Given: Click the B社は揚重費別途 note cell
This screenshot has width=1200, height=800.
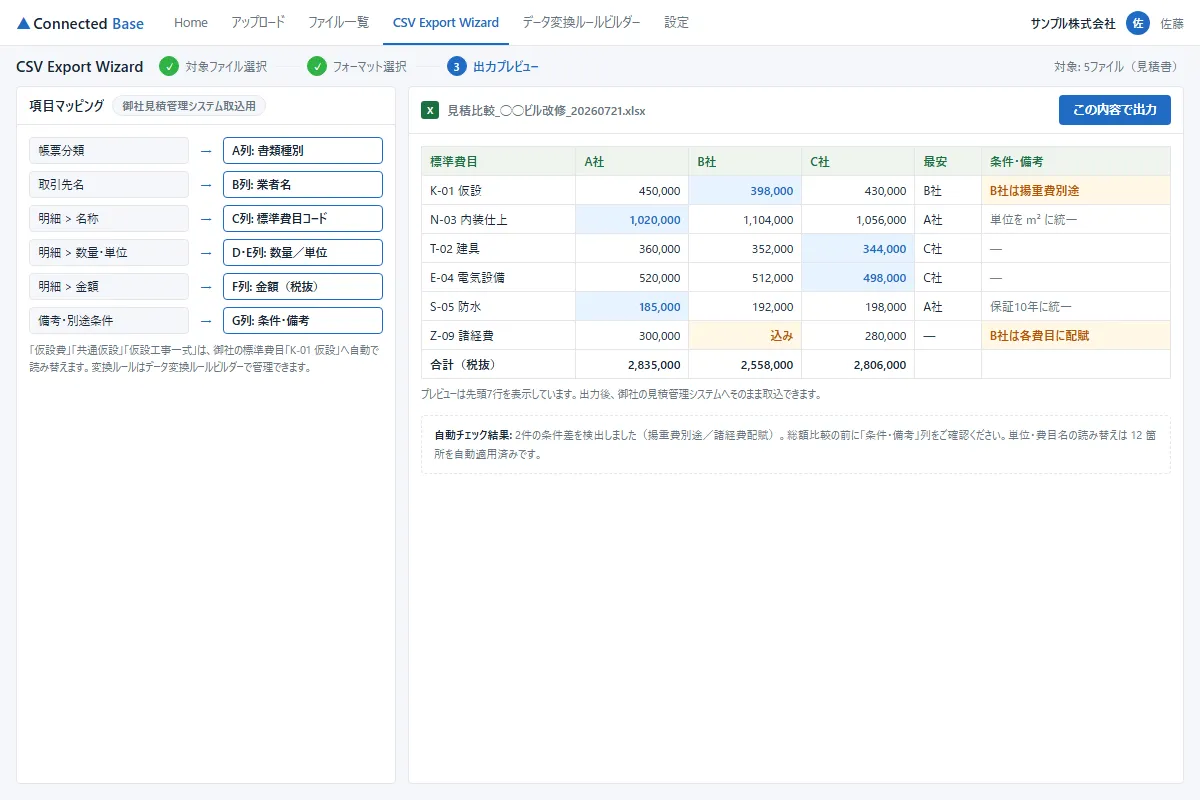Looking at the screenshot, I should 1076,190.
